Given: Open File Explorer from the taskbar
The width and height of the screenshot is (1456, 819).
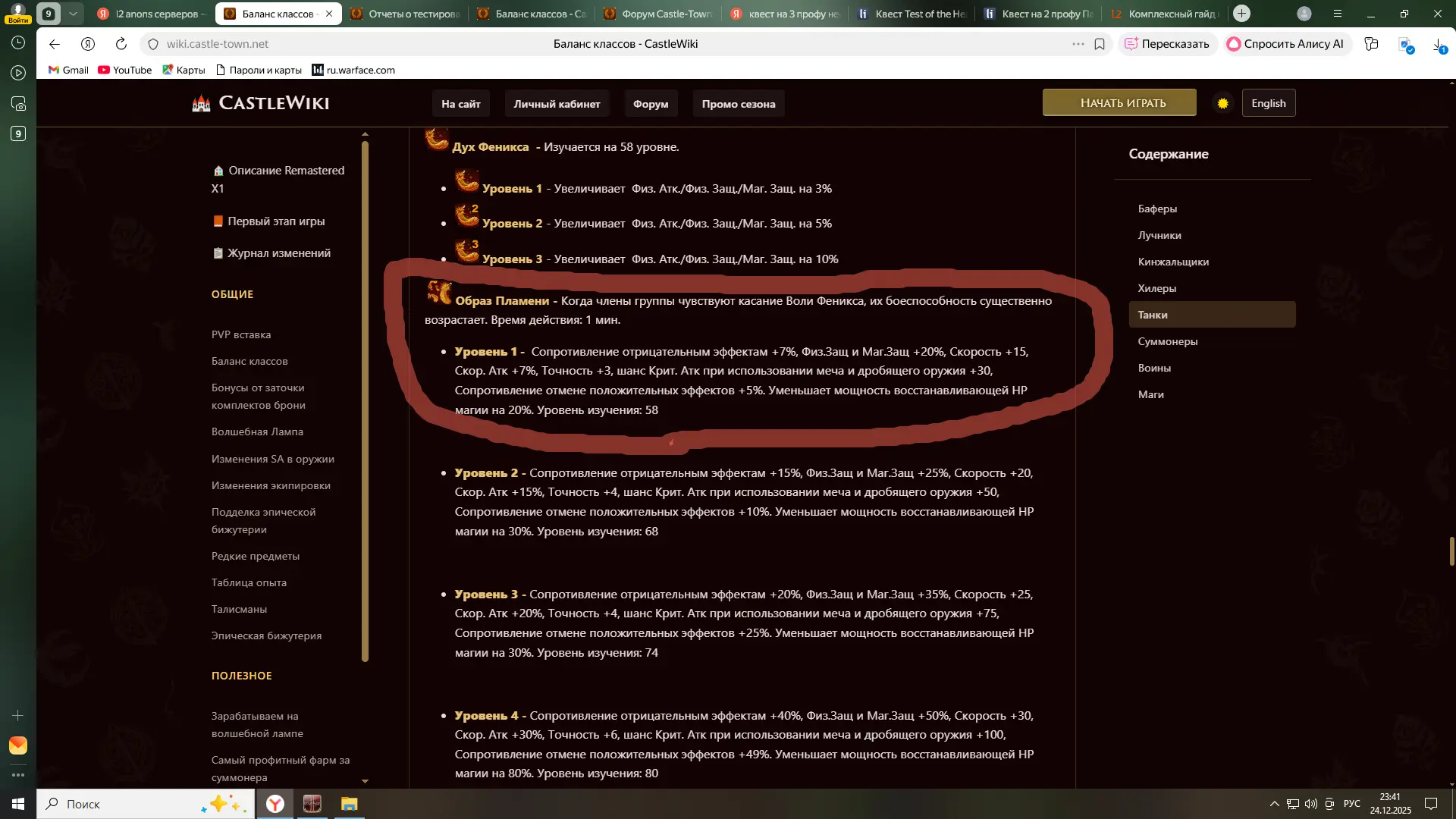Looking at the screenshot, I should coord(349,804).
